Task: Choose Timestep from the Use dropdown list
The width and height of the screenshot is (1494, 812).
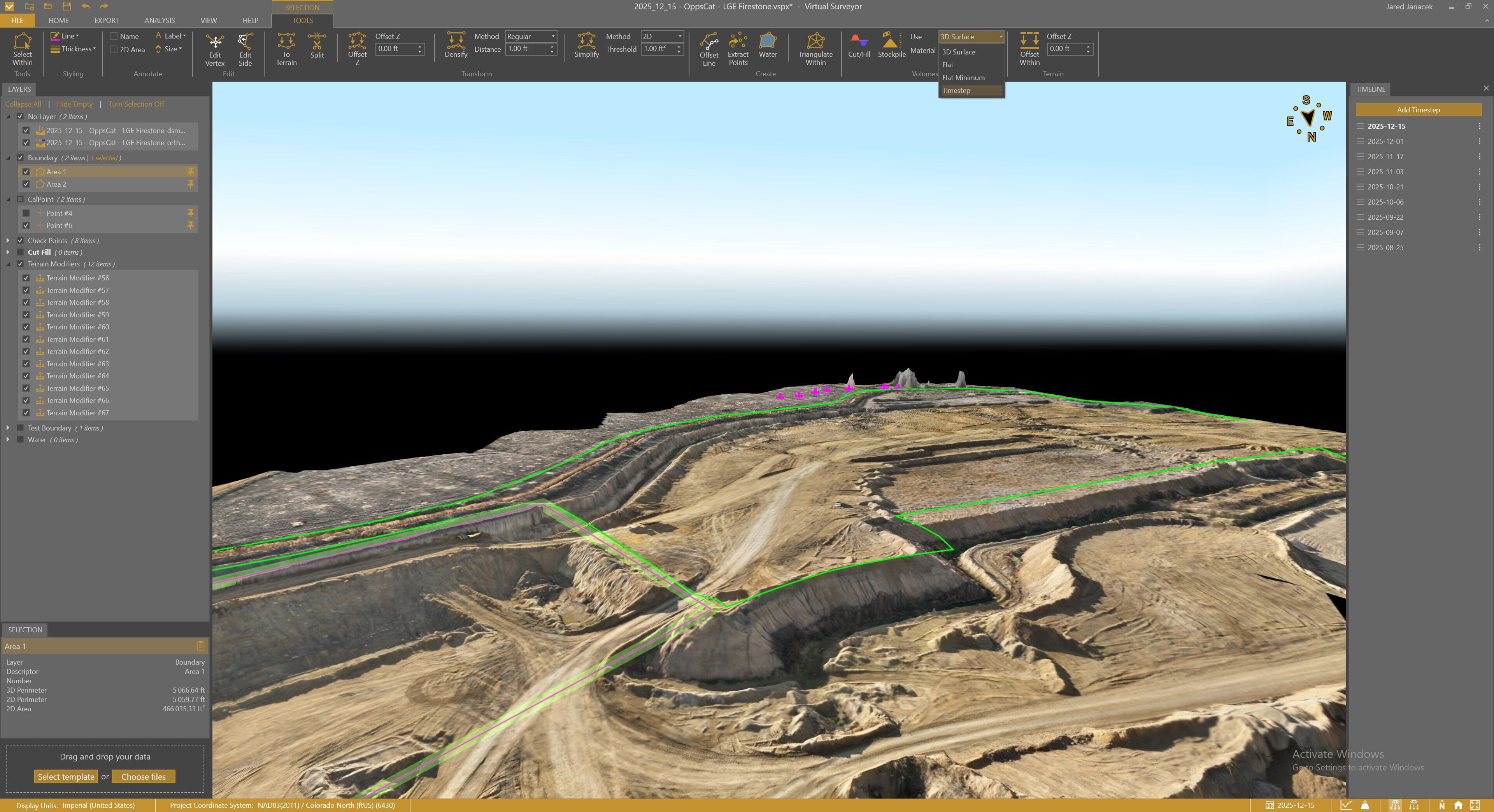Action: 971,90
